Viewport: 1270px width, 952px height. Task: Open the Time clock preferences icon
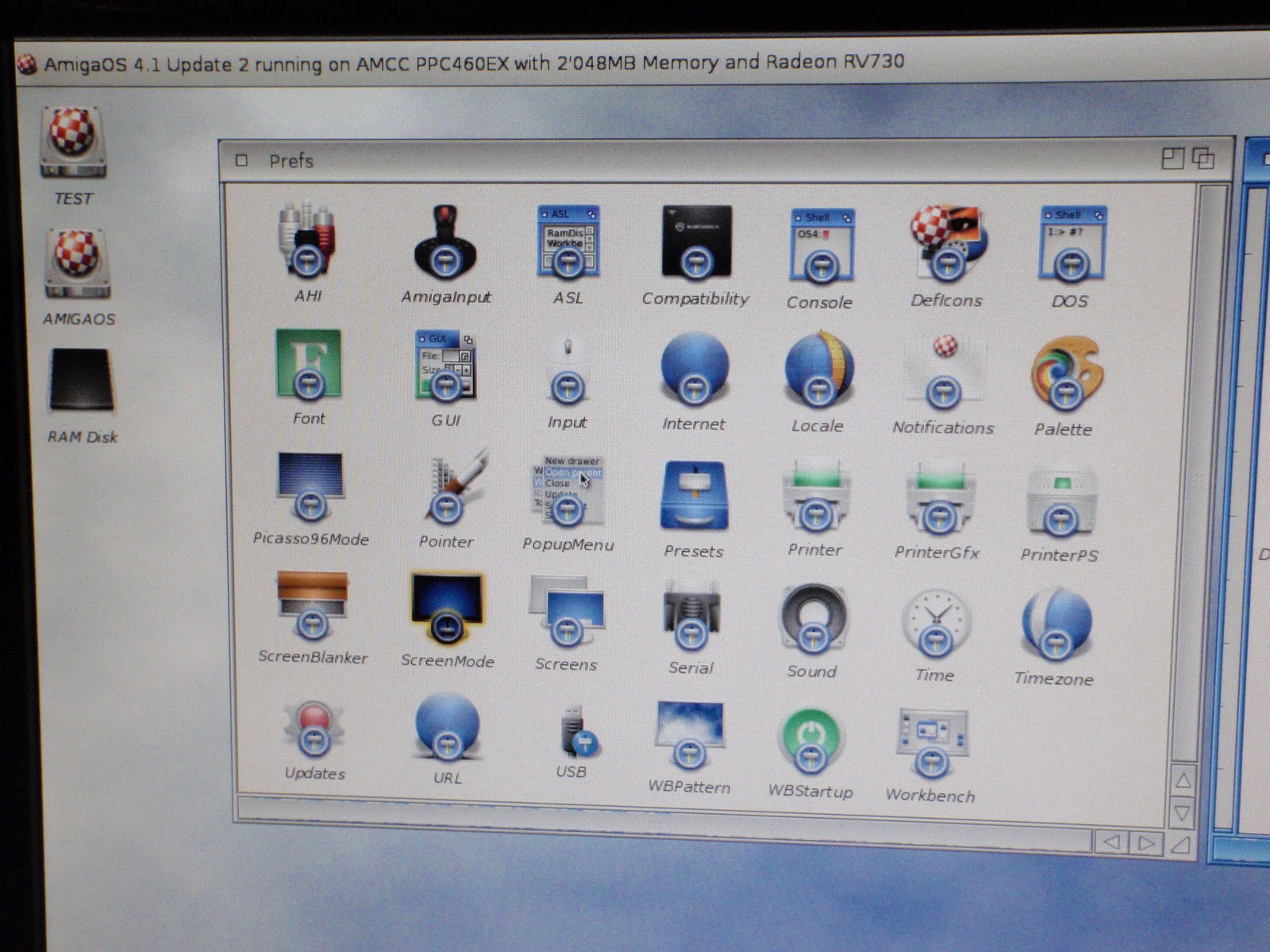click(937, 623)
